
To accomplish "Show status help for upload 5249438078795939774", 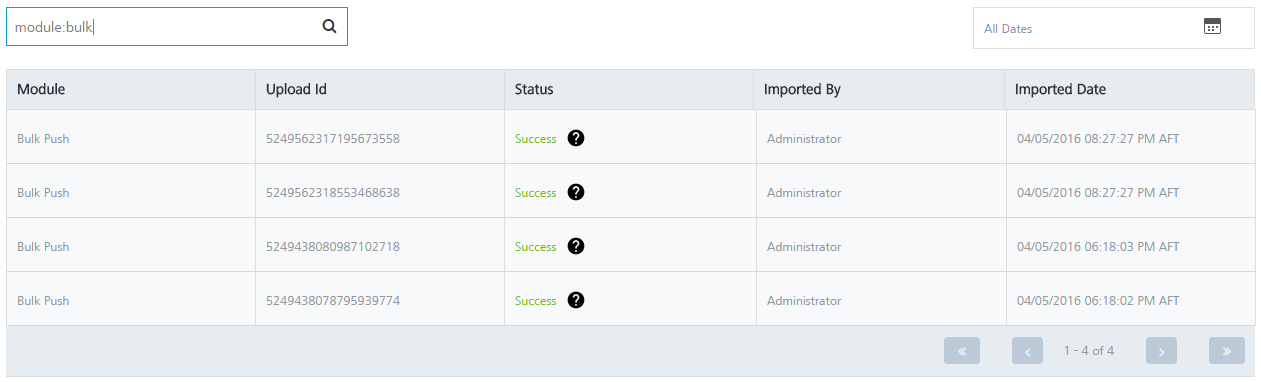I will point(575,300).
